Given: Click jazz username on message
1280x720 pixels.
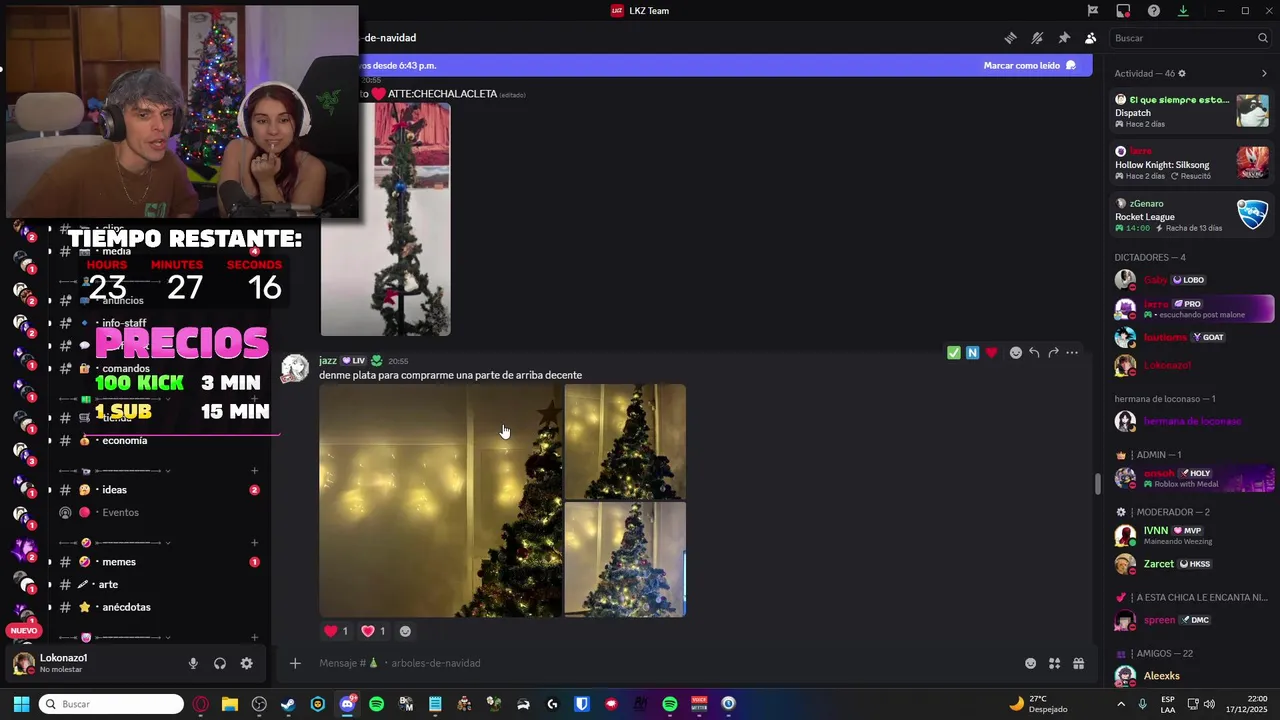Looking at the screenshot, I should click(x=328, y=360).
